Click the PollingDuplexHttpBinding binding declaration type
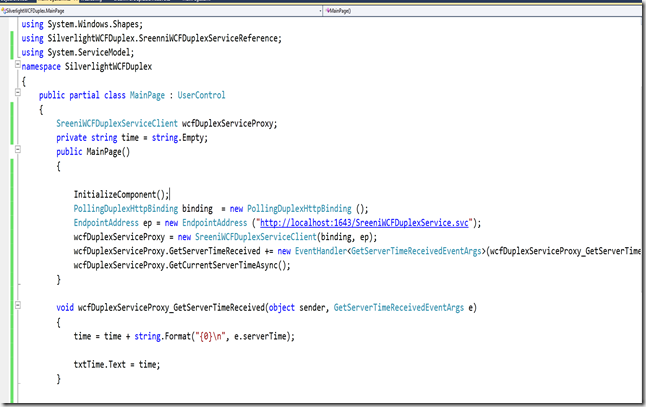646x407 pixels. [x=126, y=208]
